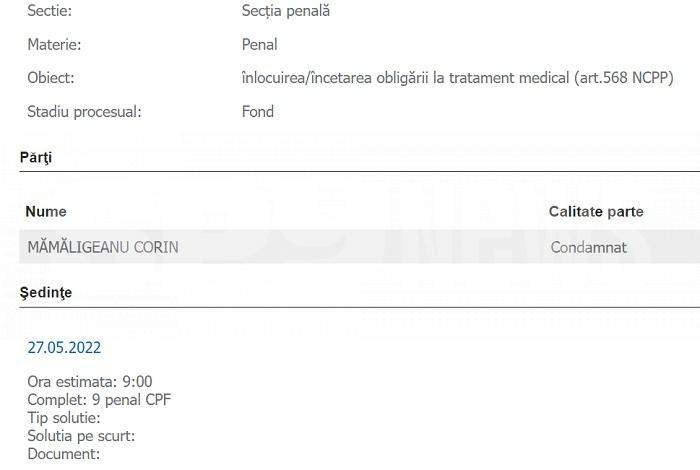Open the 27.05.2022 hearing date link

[x=64, y=348]
